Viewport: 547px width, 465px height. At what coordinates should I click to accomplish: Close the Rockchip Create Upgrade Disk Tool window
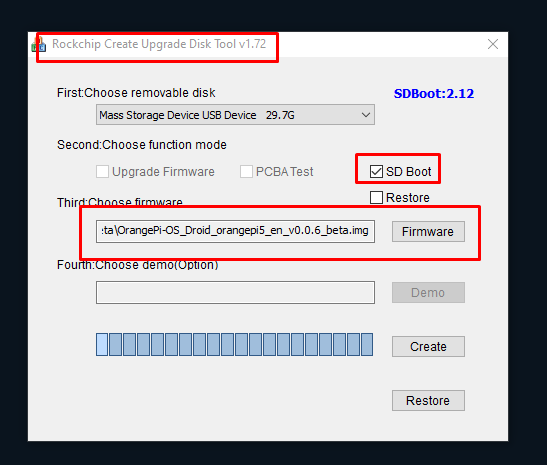click(493, 44)
